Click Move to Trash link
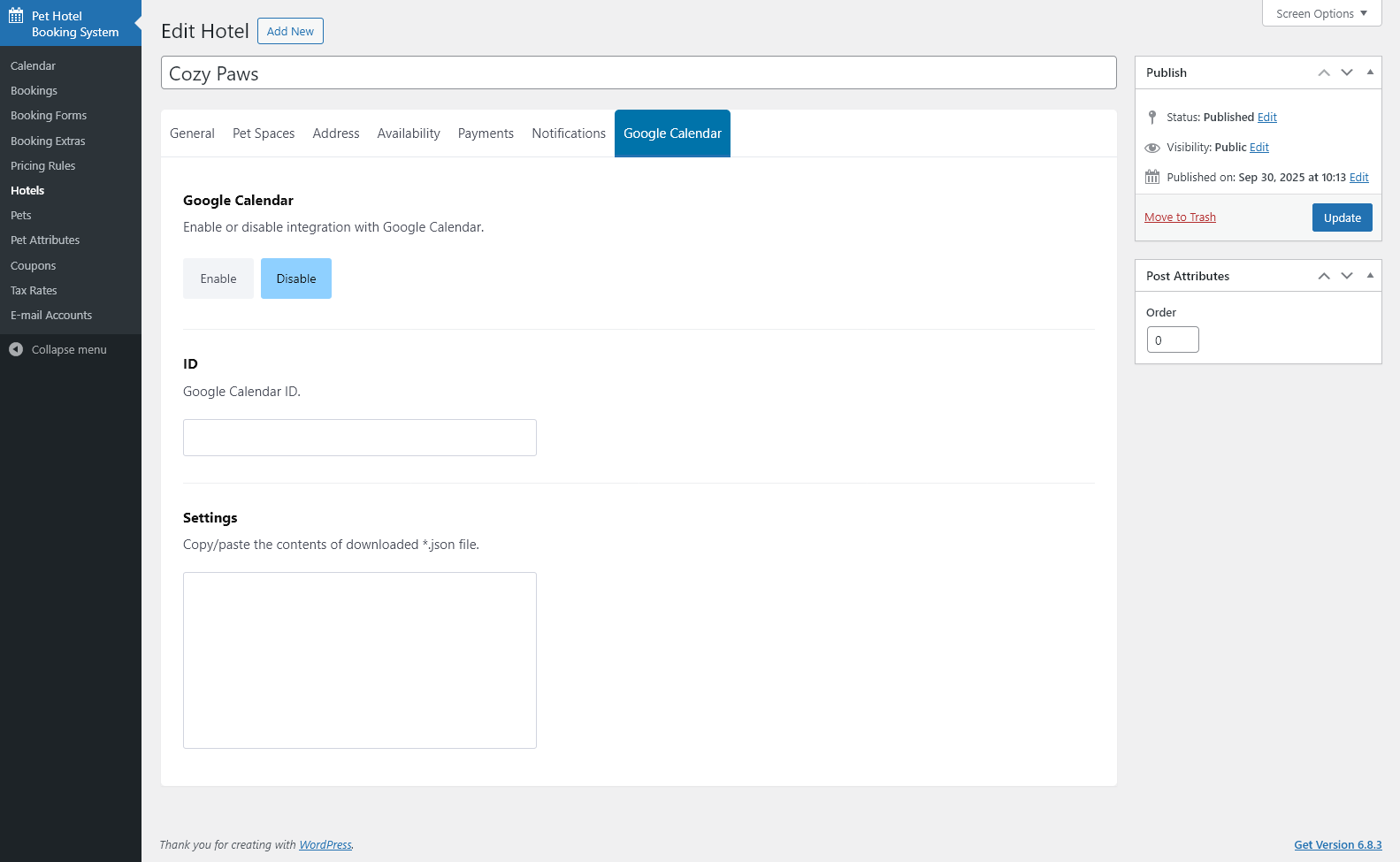 (x=1180, y=217)
